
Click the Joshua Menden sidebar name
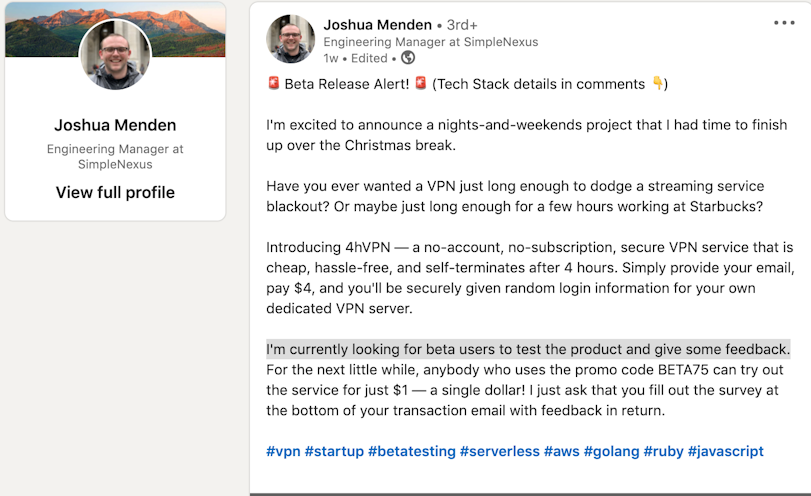[x=115, y=125]
